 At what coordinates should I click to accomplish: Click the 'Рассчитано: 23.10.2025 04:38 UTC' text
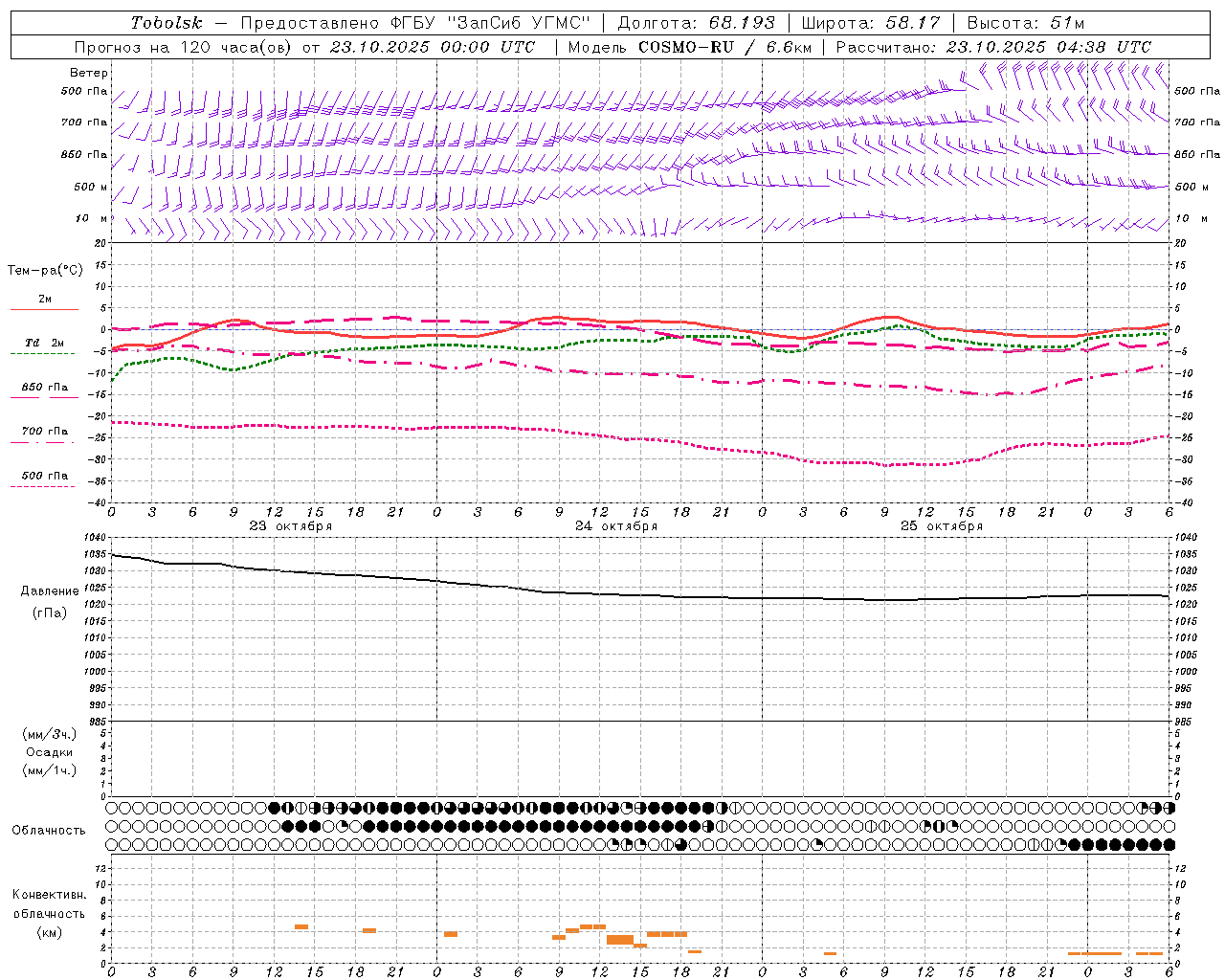(x=993, y=47)
